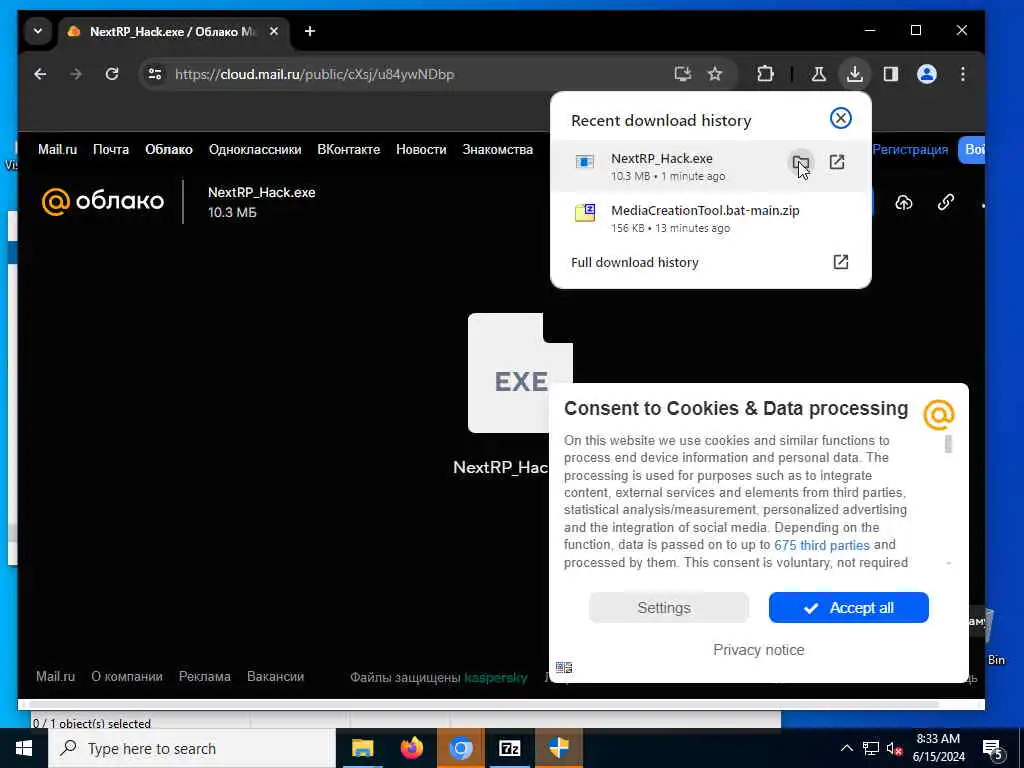The height and width of the screenshot is (768, 1024).
Task: Click NextRP_Hack.exe download entry name
Action: tap(662, 159)
